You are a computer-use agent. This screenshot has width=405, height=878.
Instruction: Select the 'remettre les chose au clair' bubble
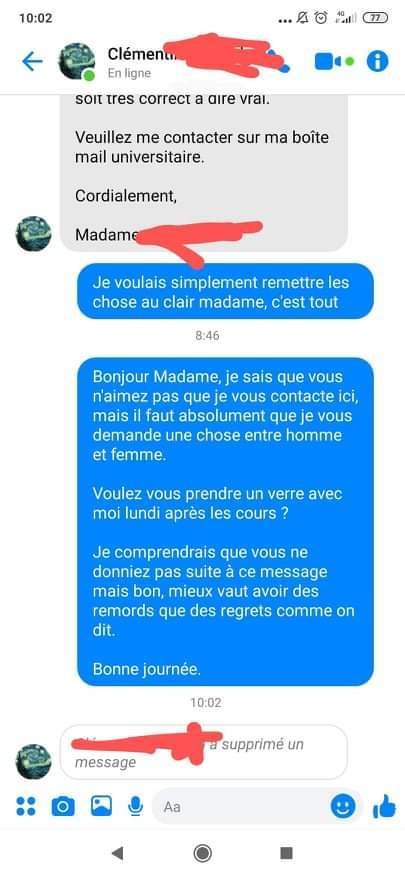[225, 291]
